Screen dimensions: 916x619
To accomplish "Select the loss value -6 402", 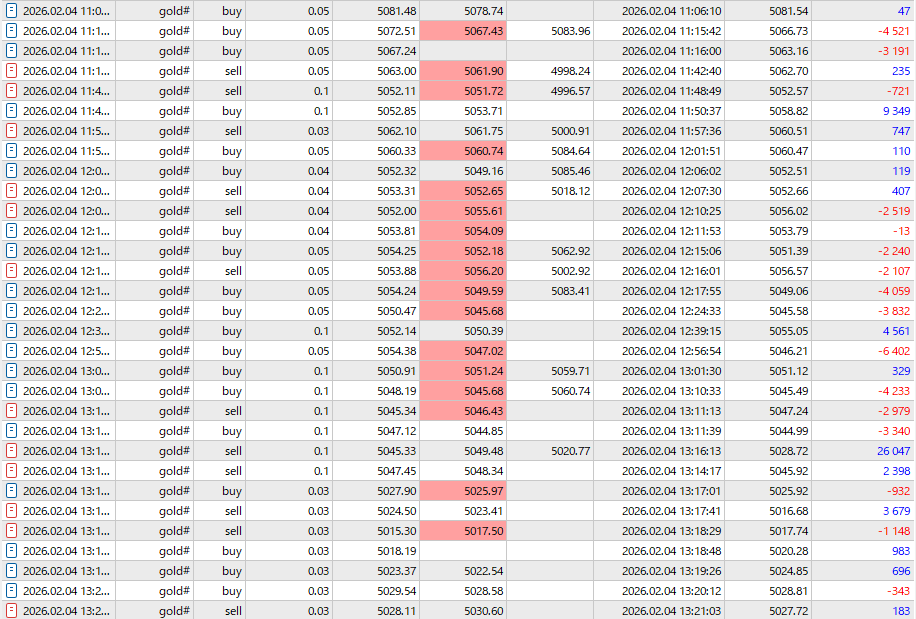I will coord(887,351).
